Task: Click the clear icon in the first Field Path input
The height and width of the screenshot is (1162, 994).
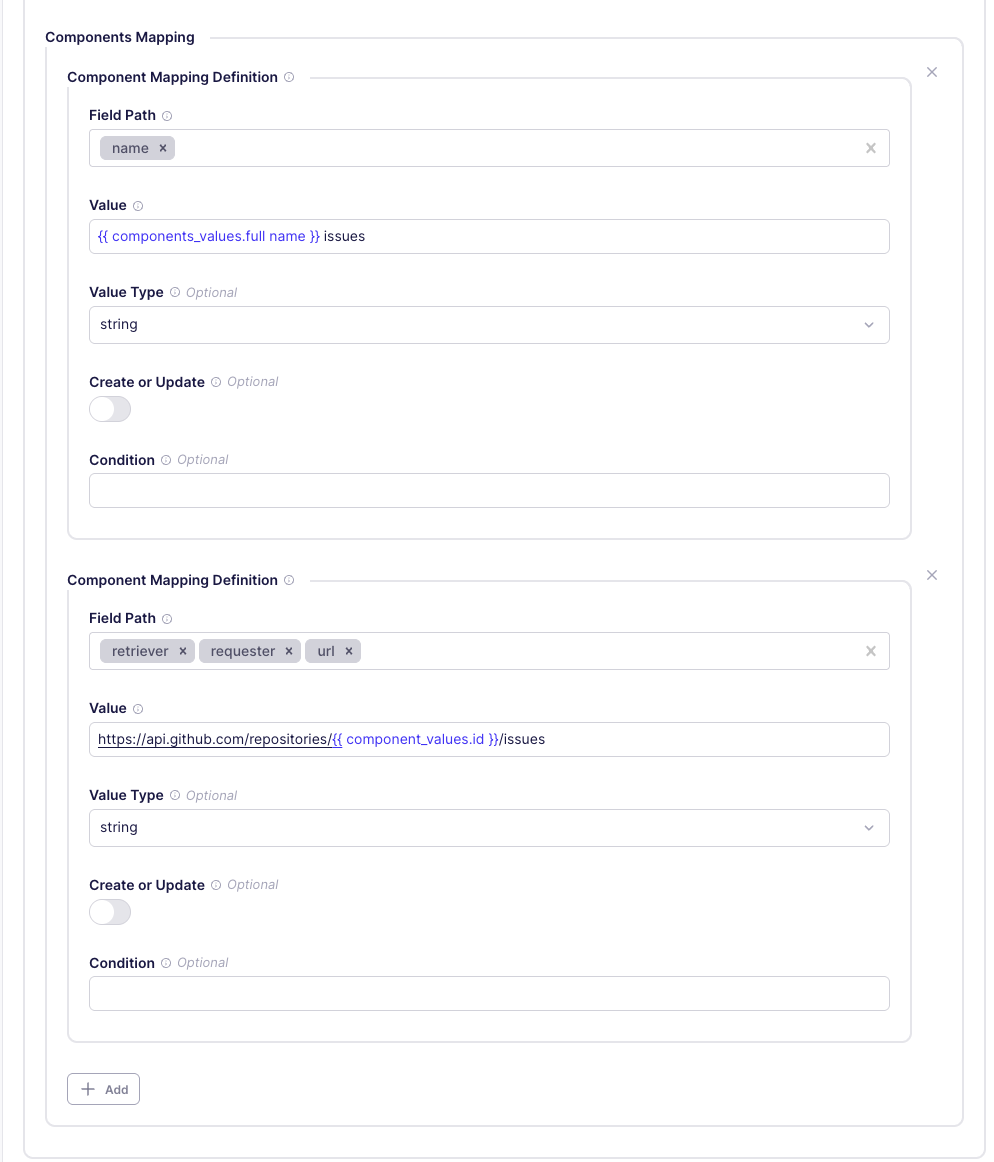Action: pyautogui.click(x=870, y=147)
